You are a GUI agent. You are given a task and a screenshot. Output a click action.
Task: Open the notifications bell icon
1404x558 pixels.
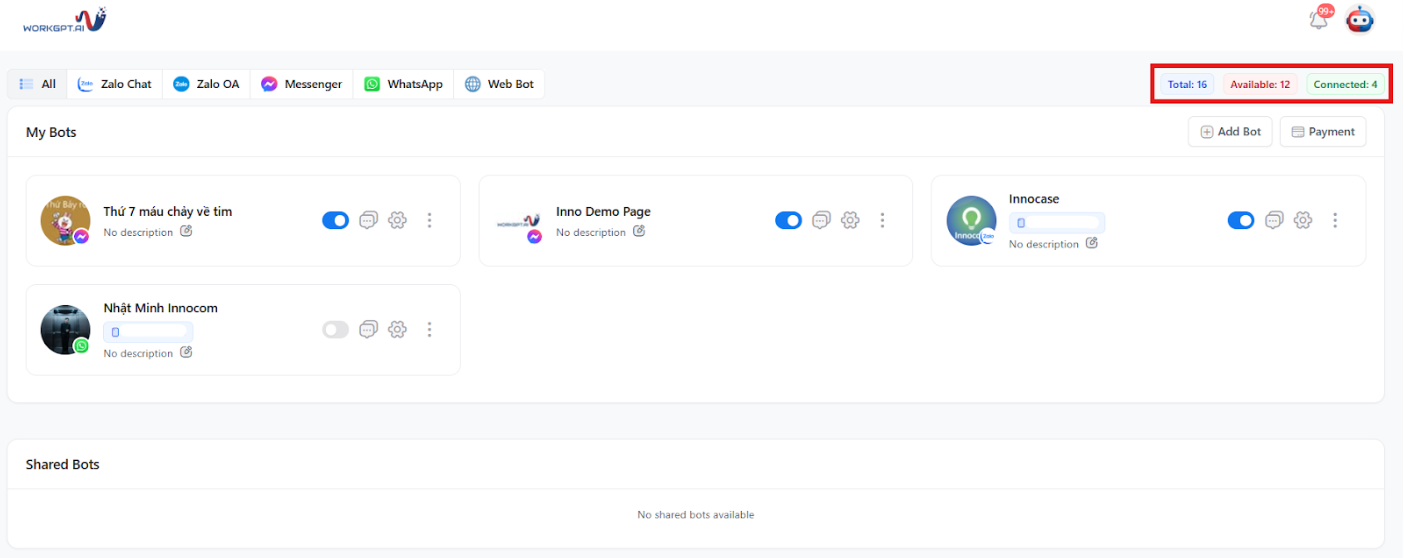(1319, 20)
